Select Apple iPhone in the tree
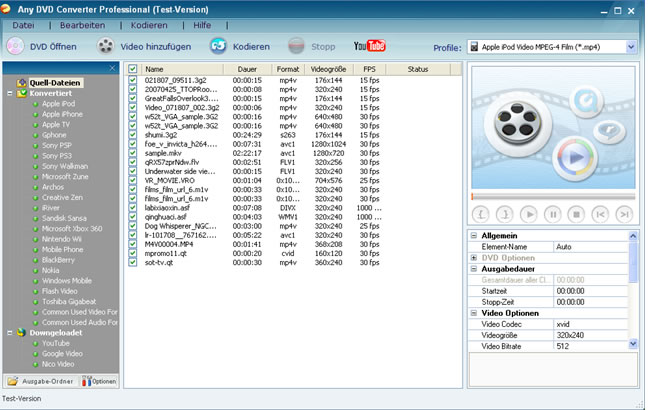This screenshot has height=410, width=650. pos(62,114)
